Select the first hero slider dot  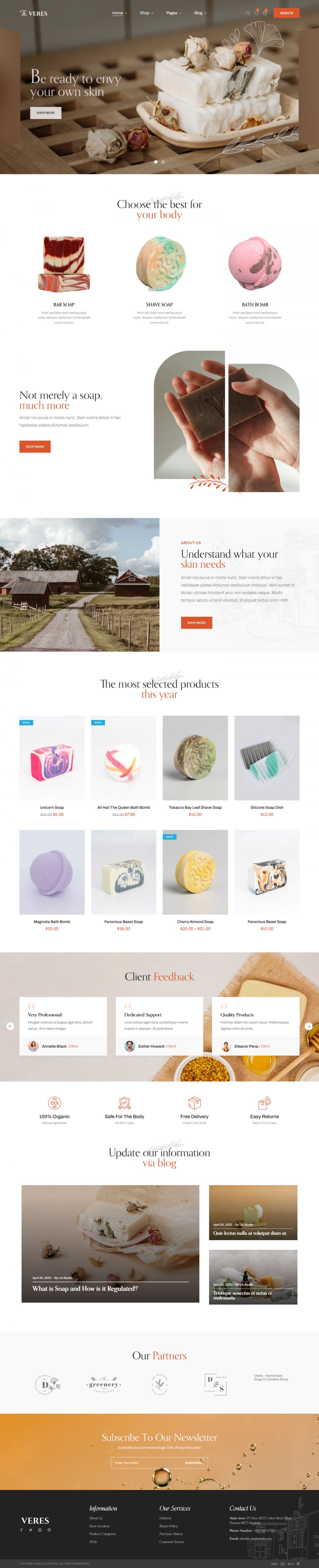[156, 162]
